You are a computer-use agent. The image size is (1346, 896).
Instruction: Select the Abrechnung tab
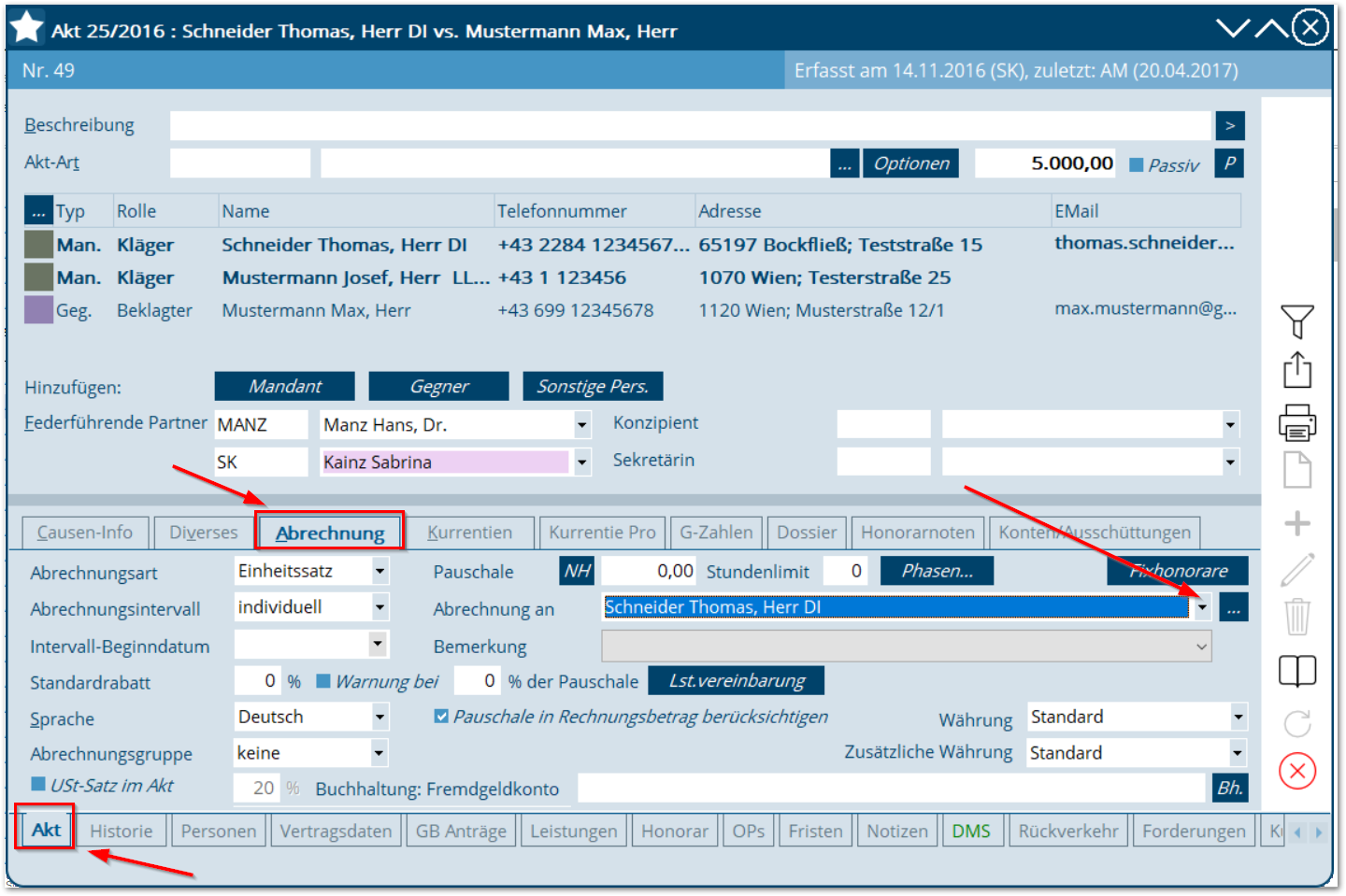point(330,533)
